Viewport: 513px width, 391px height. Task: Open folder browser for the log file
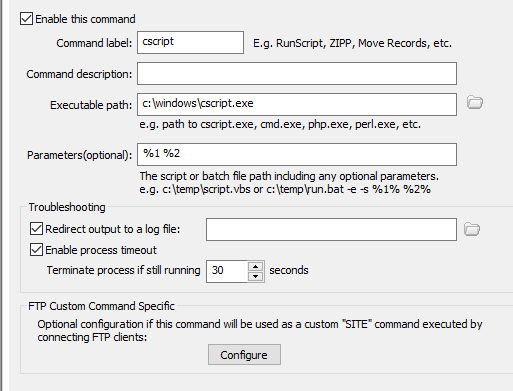tap(472, 229)
